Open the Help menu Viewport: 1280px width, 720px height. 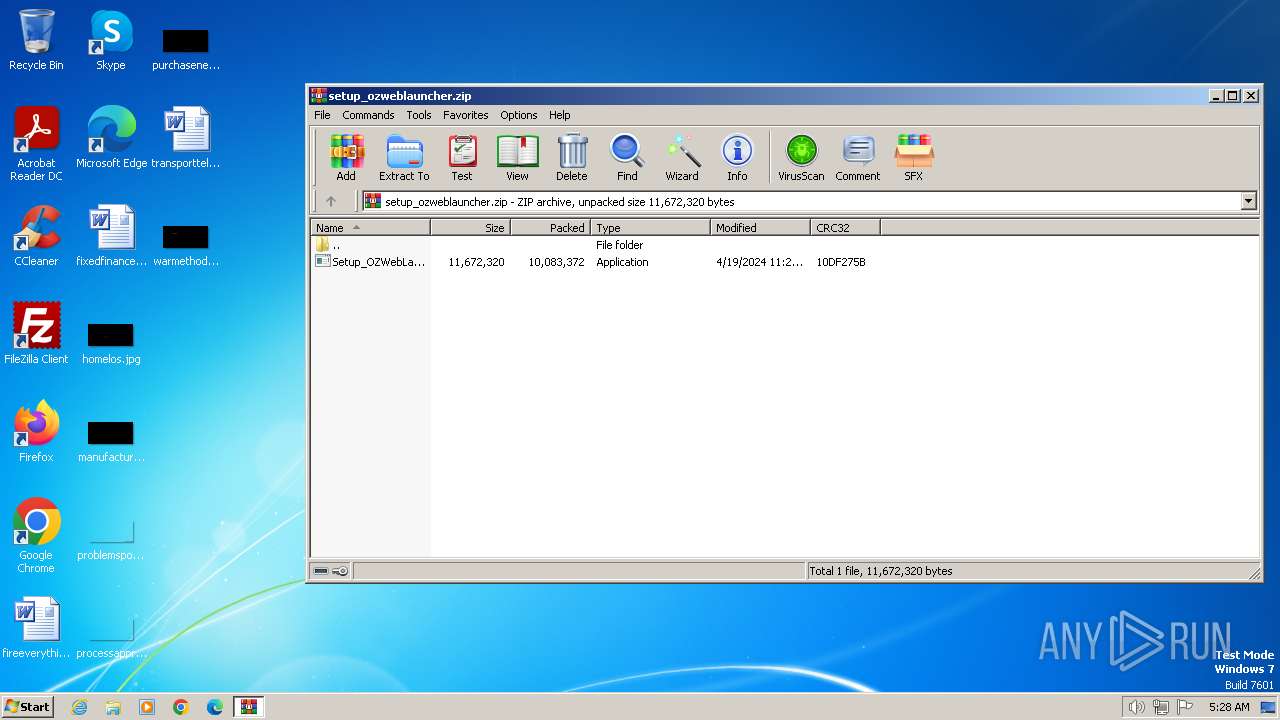[560, 115]
